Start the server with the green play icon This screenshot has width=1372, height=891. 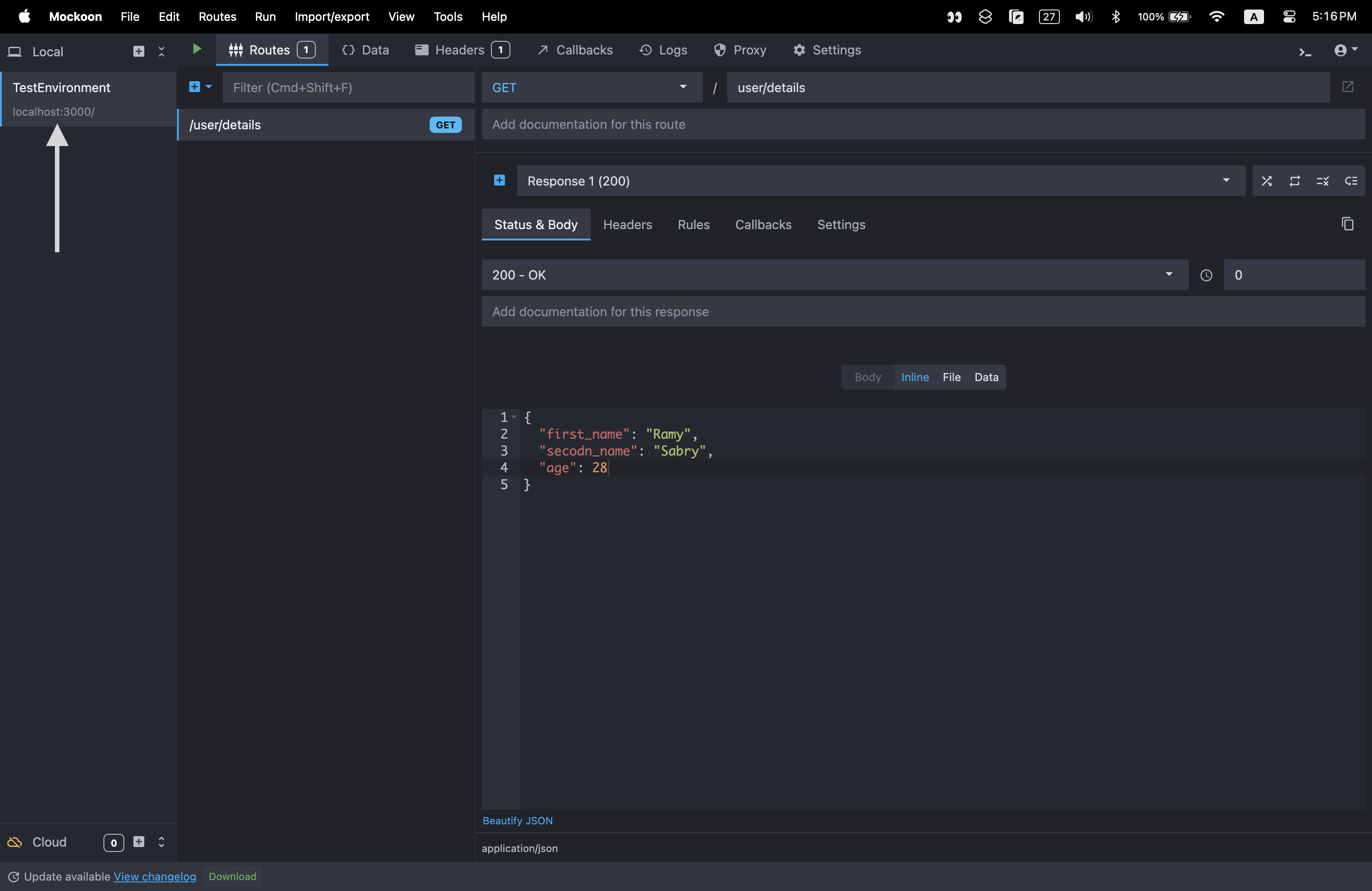coord(196,49)
